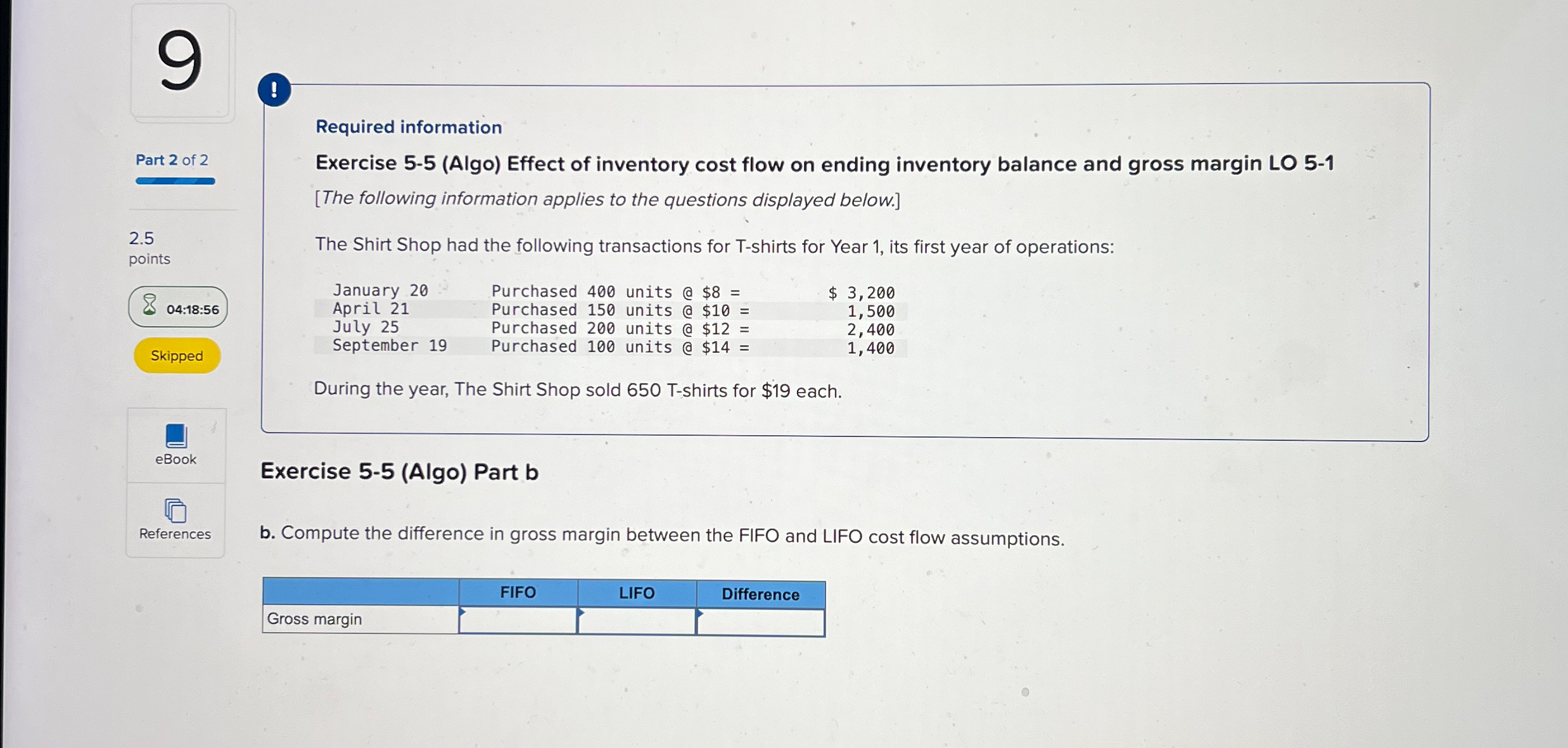
Task: Select the FIFO column header
Action: pyautogui.click(x=517, y=592)
